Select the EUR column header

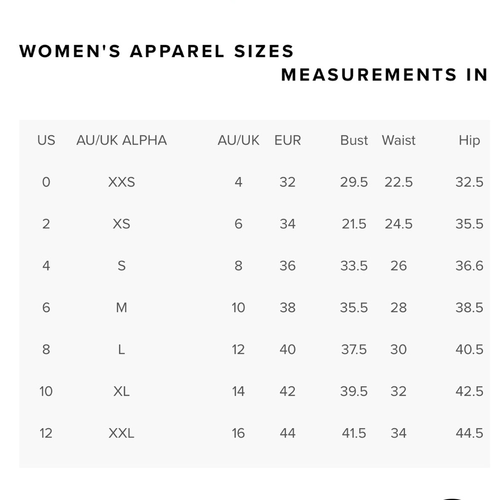[x=288, y=140]
